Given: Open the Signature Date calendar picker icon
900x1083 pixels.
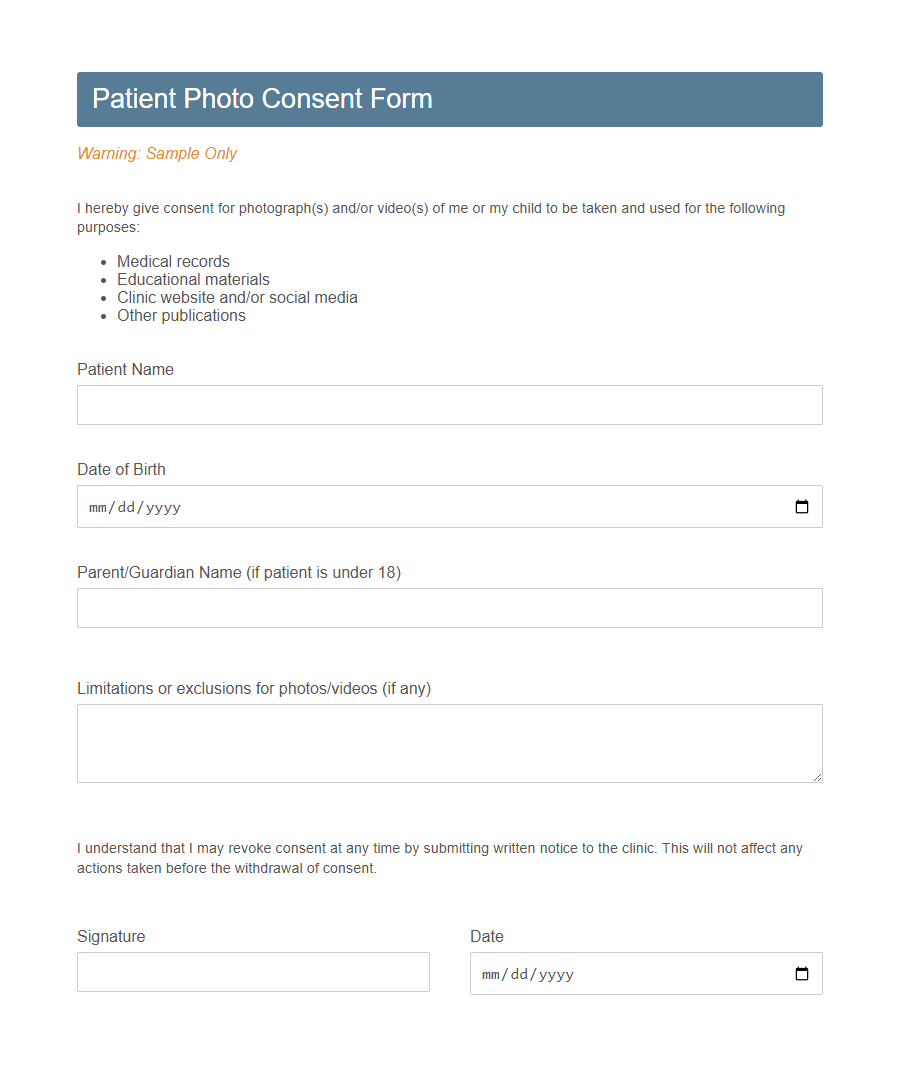Looking at the screenshot, I should [x=801, y=973].
